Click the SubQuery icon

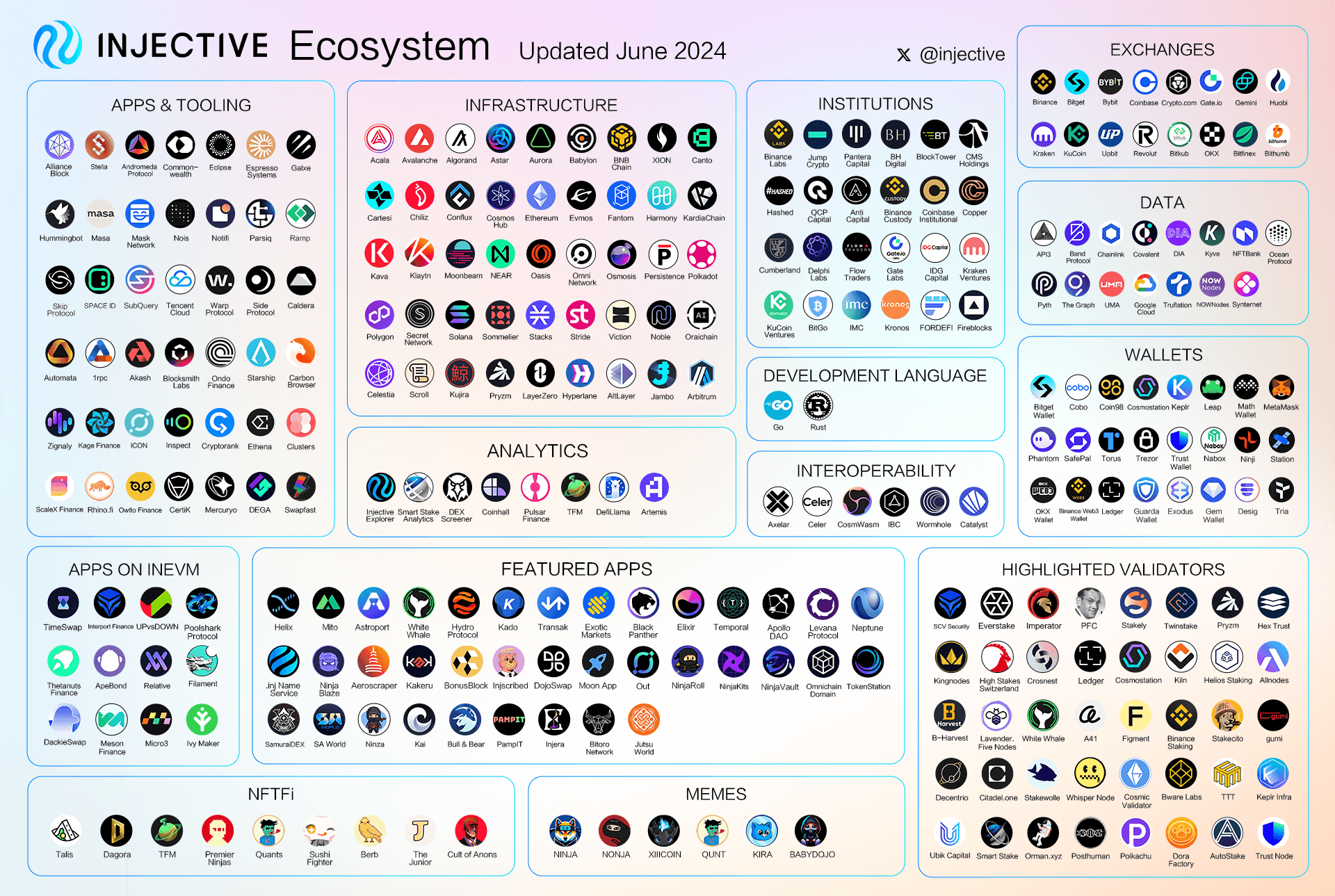pyautogui.click(x=140, y=280)
